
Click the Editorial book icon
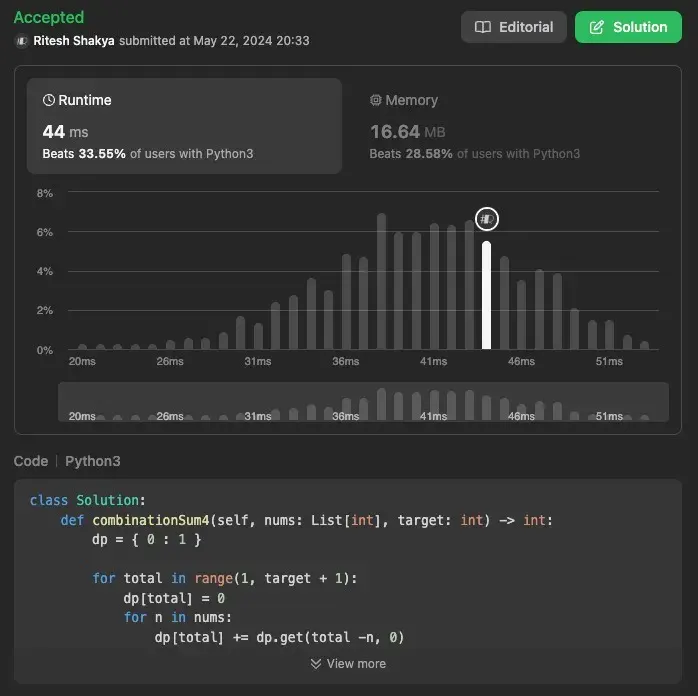(483, 27)
